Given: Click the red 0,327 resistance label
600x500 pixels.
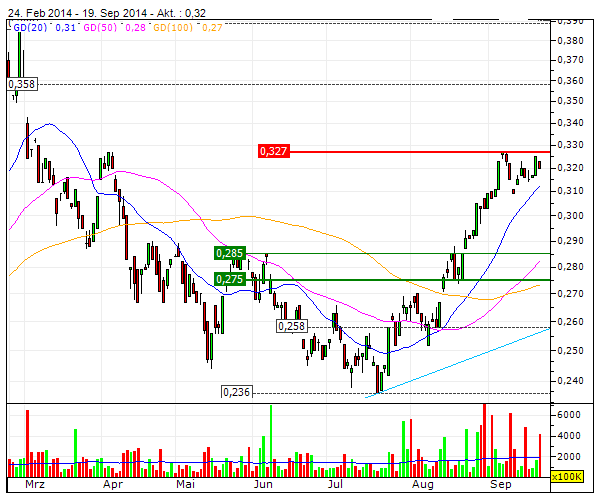Looking at the screenshot, I should (274, 151).
